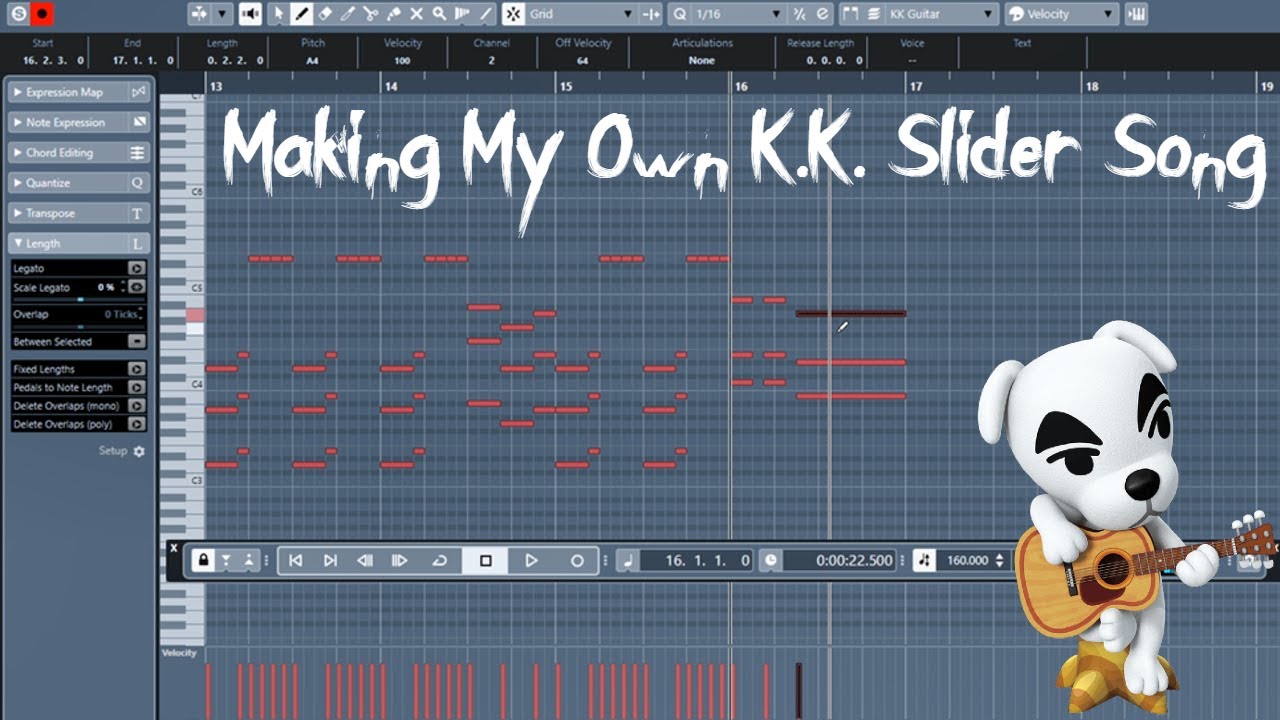
Task: Activate Cycle loop in transport
Action: click(439, 560)
